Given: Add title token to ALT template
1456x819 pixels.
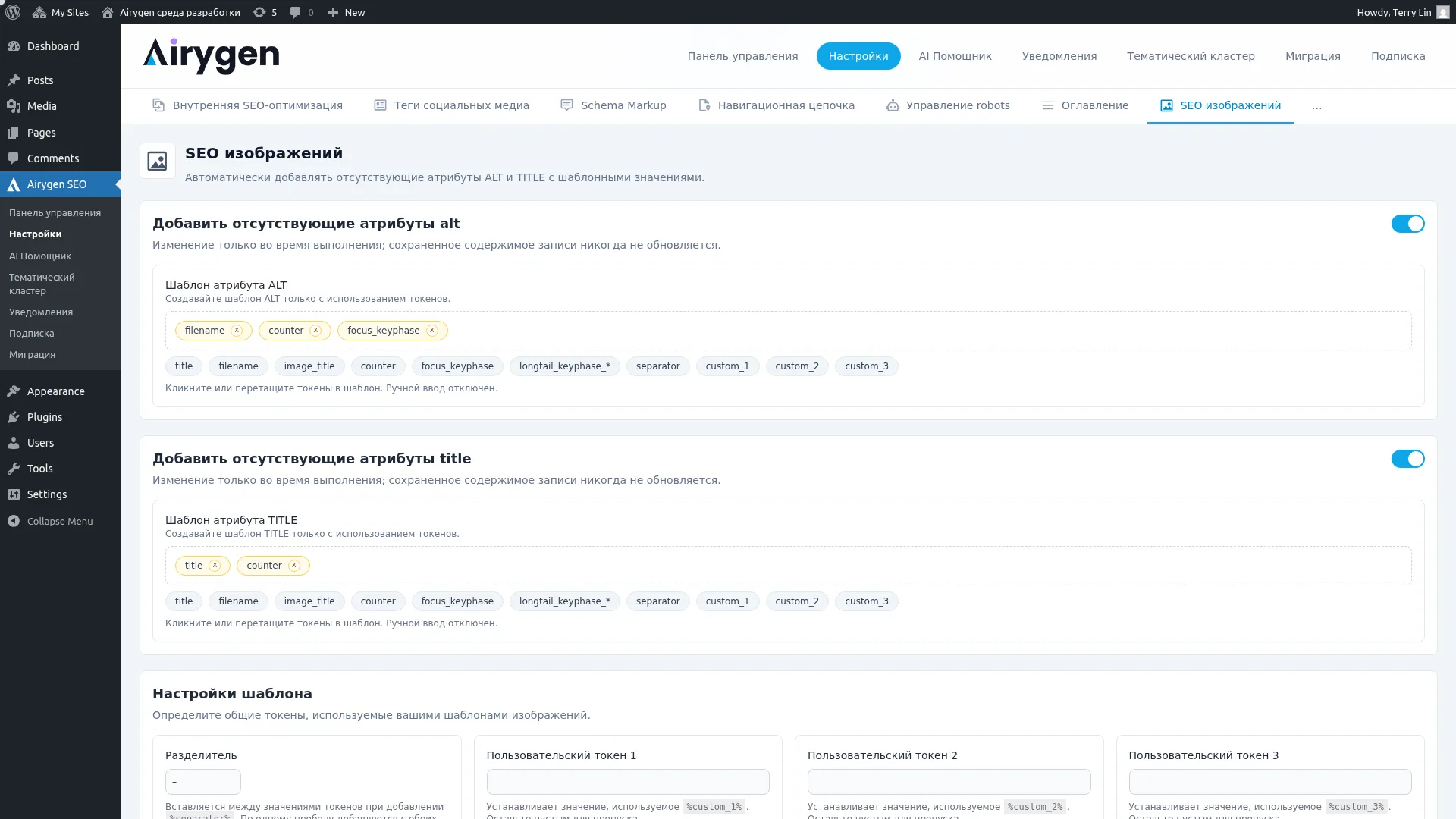Looking at the screenshot, I should pyautogui.click(x=184, y=366).
